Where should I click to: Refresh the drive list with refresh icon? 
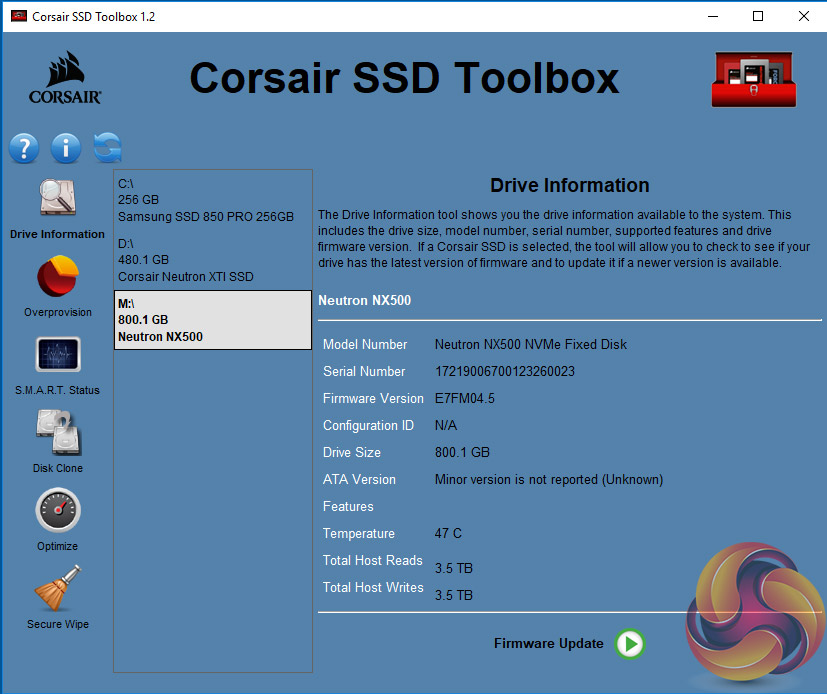click(x=107, y=148)
